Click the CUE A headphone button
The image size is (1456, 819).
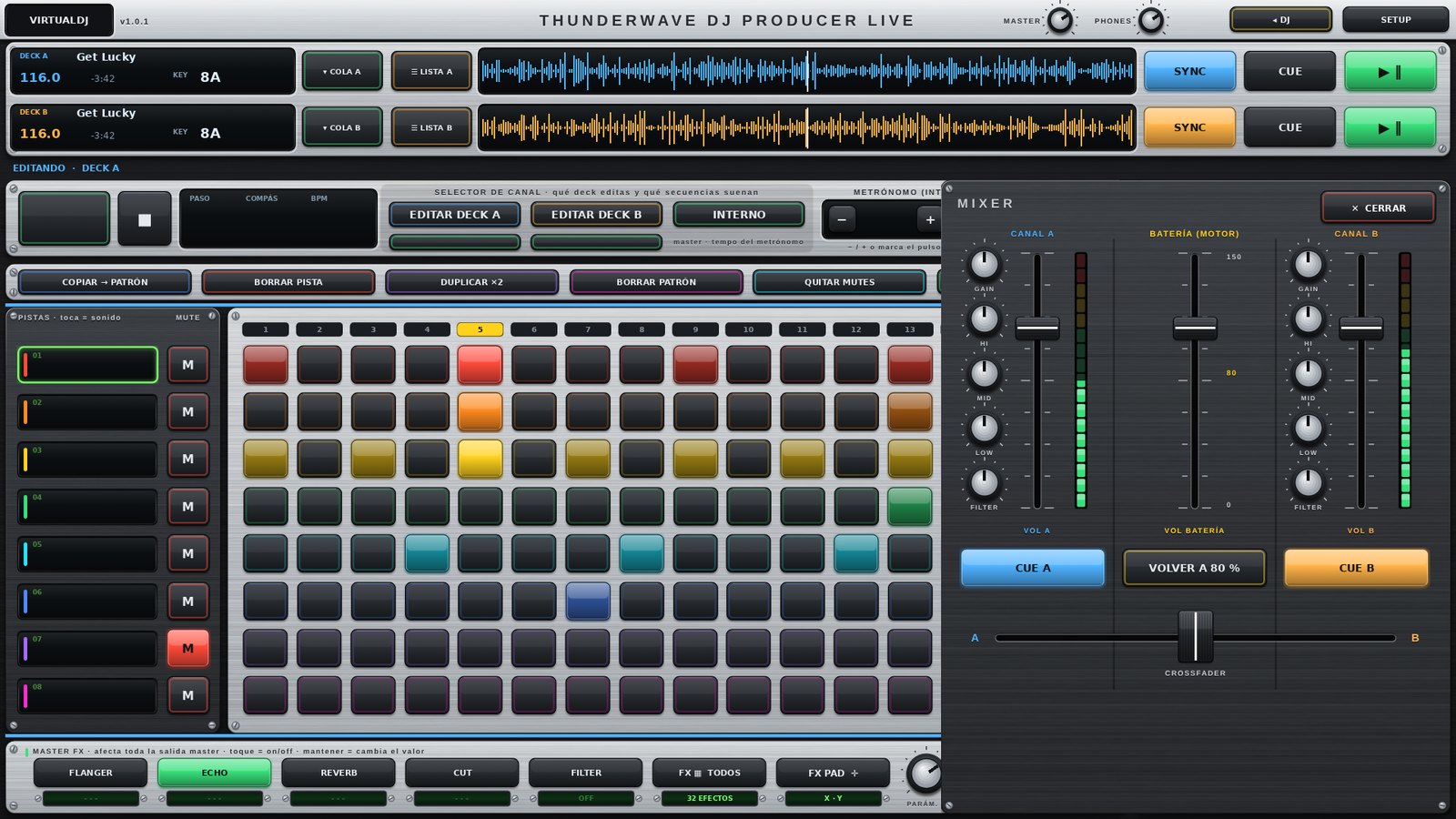point(1033,568)
